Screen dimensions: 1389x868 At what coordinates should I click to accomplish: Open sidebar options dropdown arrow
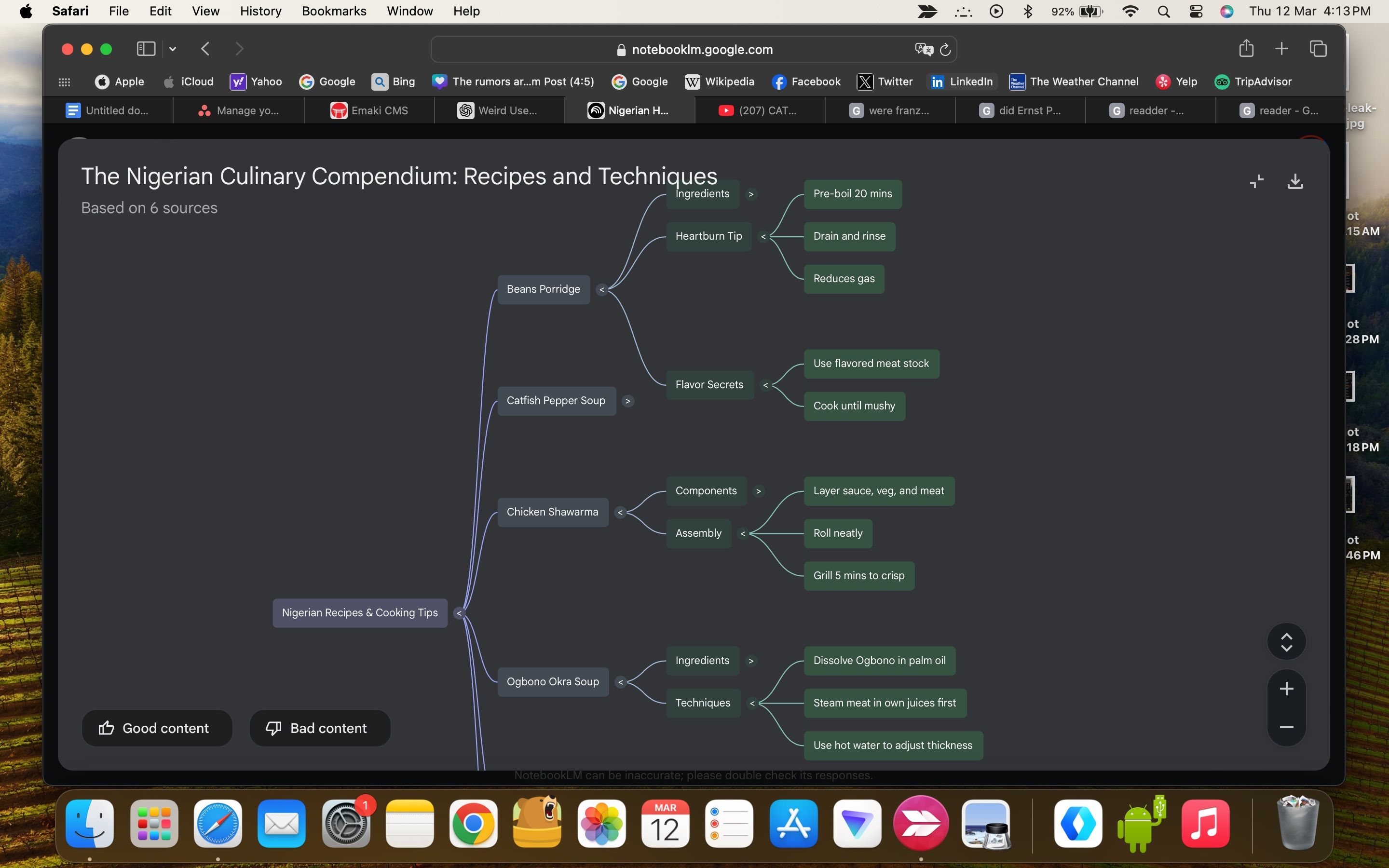[172, 49]
